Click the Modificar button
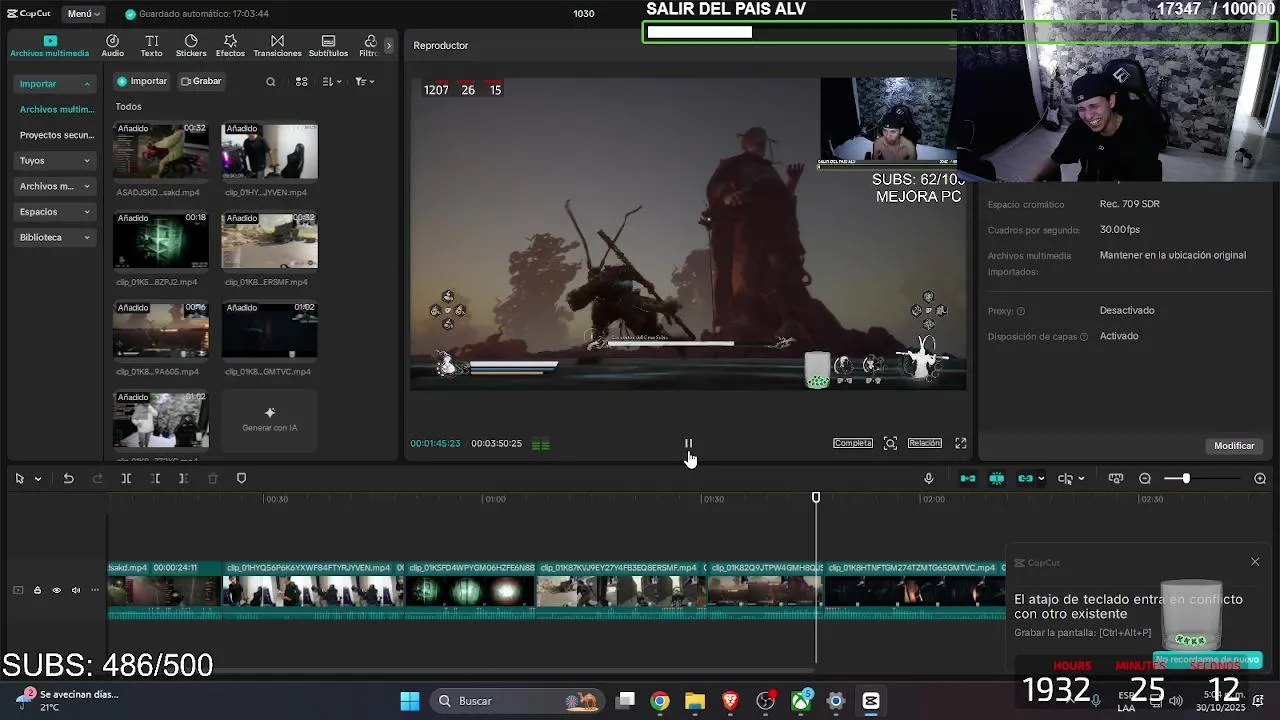This screenshot has height=720, width=1280. pyautogui.click(x=1234, y=446)
